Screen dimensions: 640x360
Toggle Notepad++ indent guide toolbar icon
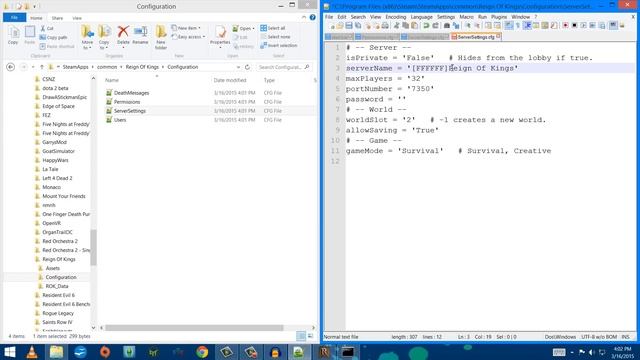pyautogui.click(x=527, y=26)
